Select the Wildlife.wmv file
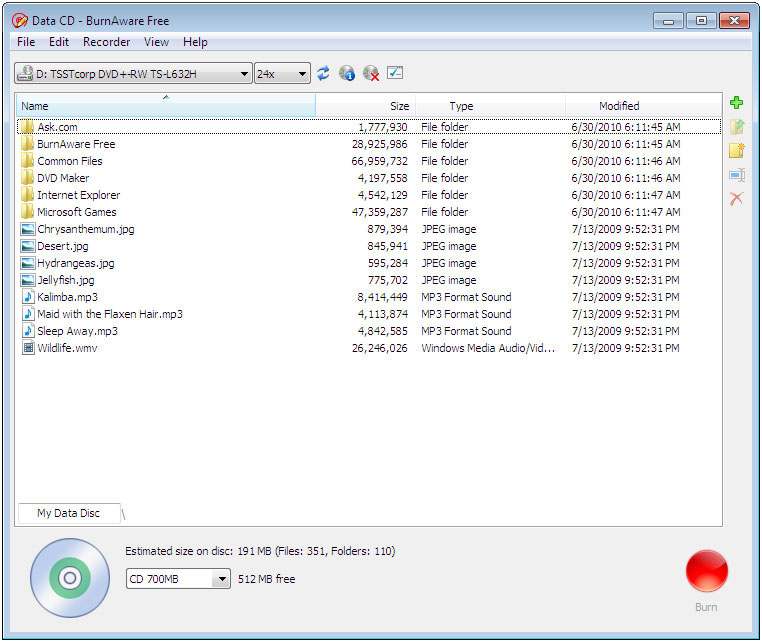 pyautogui.click(x=67, y=348)
